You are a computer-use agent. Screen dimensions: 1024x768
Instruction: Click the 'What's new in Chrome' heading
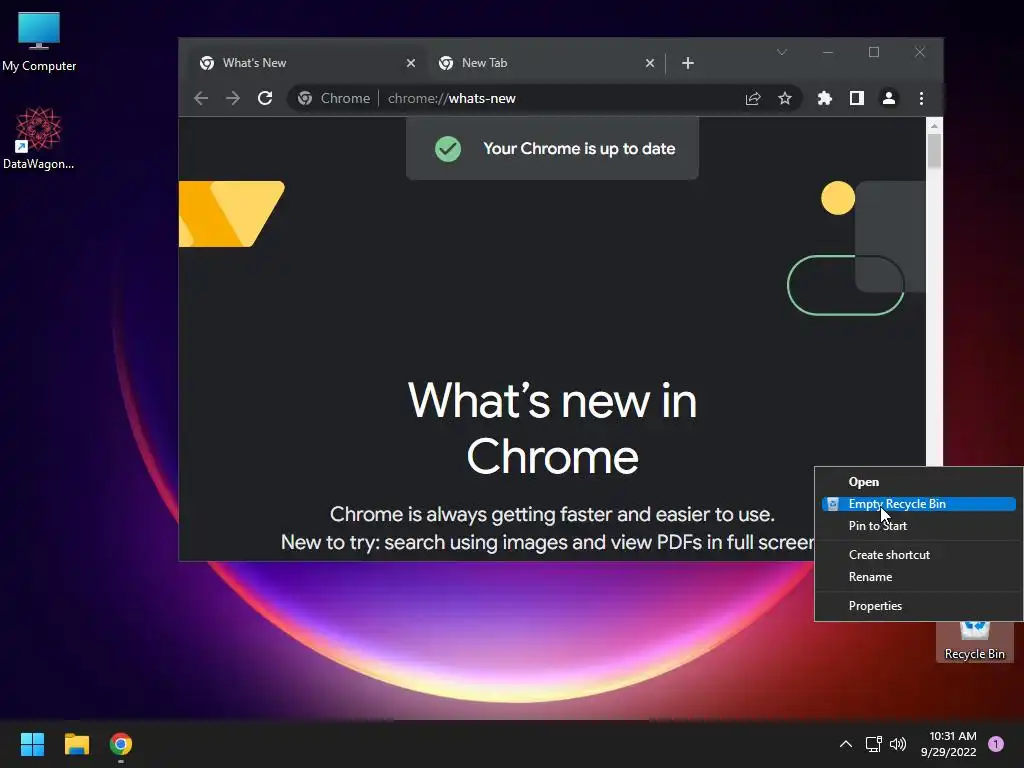click(x=552, y=428)
